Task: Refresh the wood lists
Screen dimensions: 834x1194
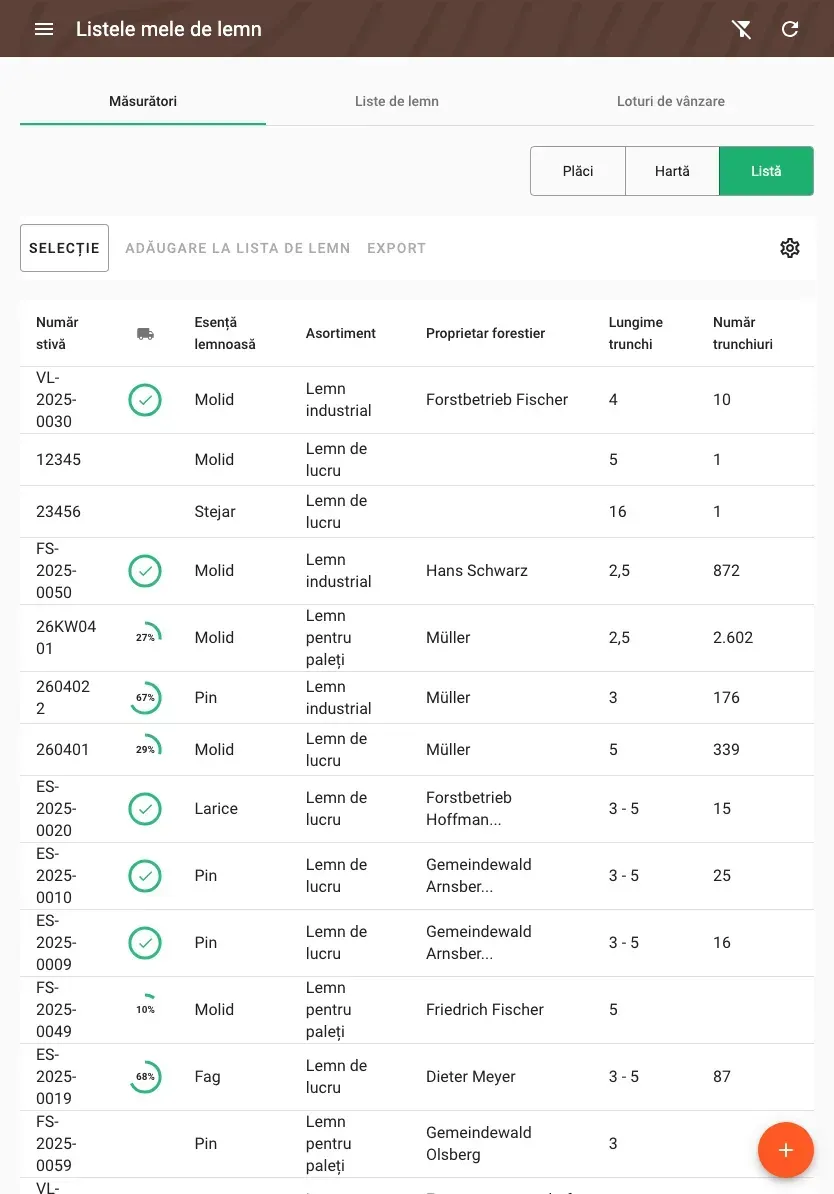Action: pos(790,29)
